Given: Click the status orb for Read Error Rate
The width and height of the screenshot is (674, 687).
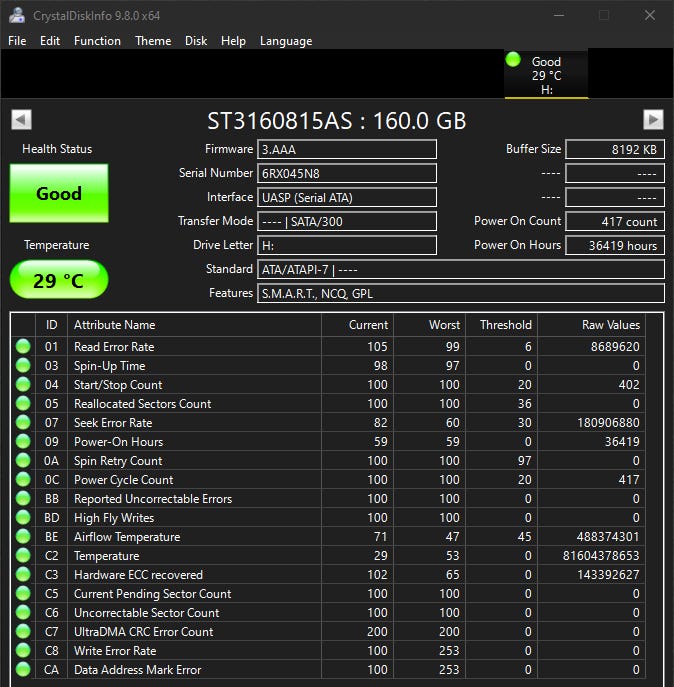Looking at the screenshot, I should 23,347.
